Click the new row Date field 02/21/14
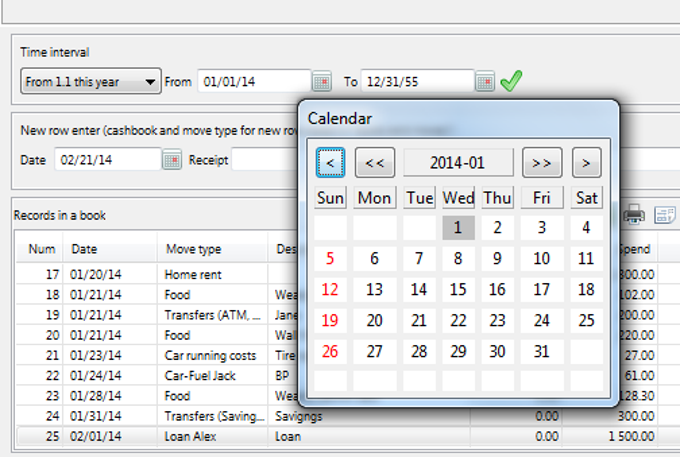 click(x=108, y=160)
